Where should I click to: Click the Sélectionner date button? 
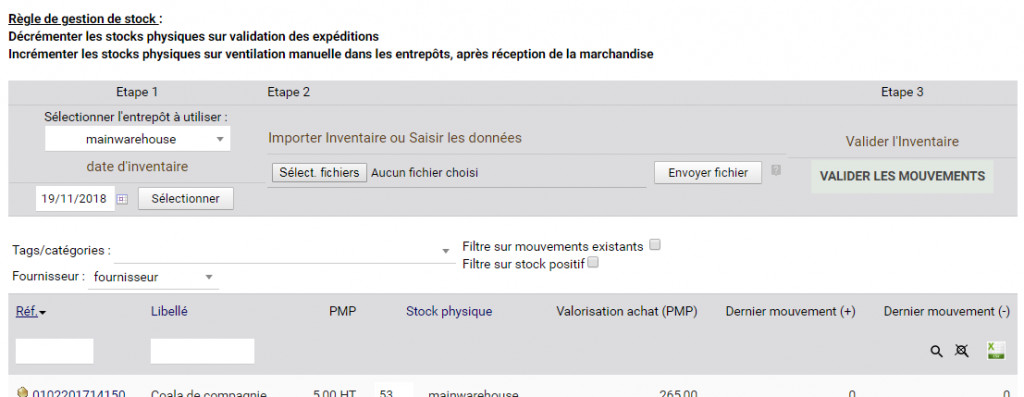tap(185, 198)
